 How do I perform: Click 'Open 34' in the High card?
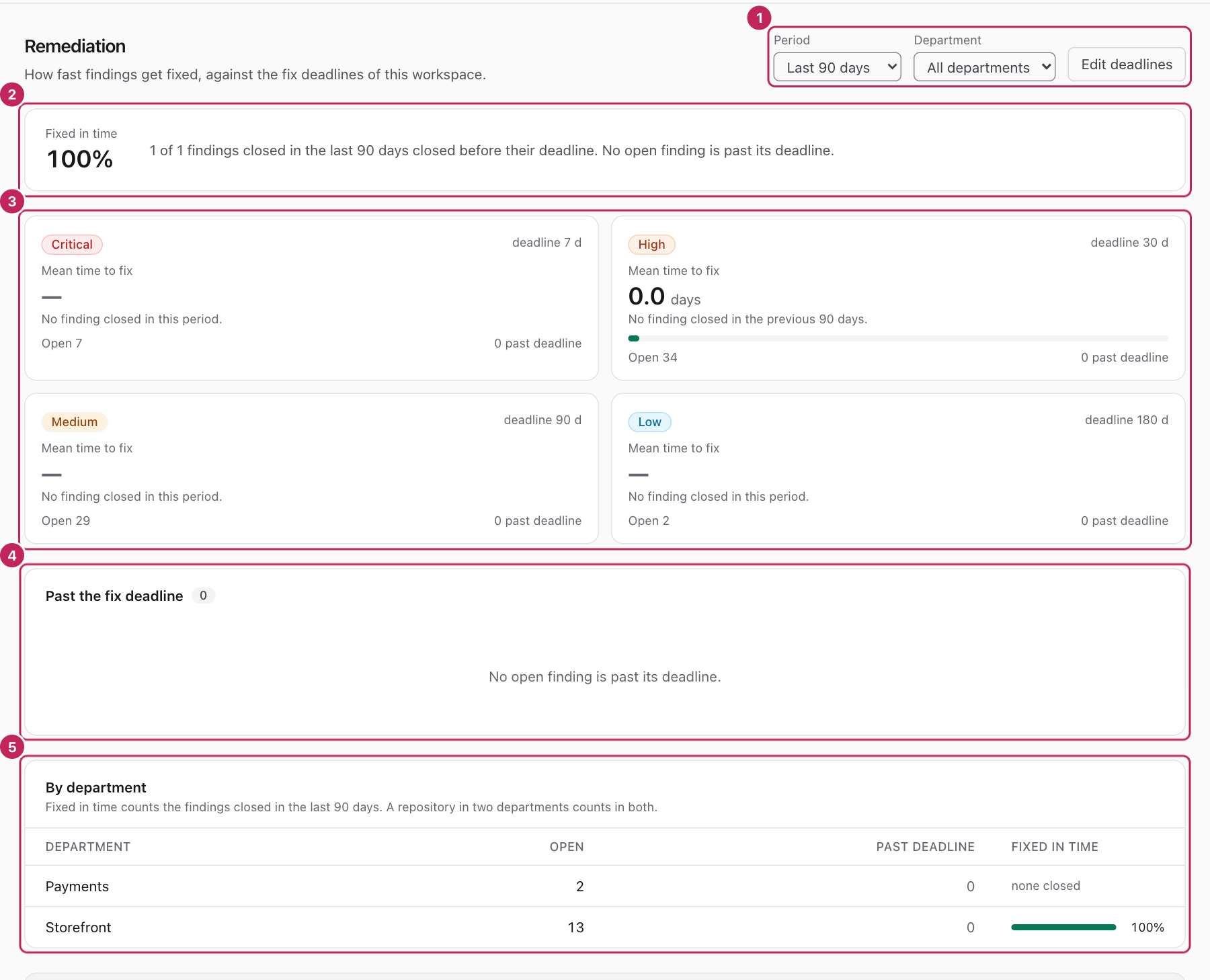653,358
